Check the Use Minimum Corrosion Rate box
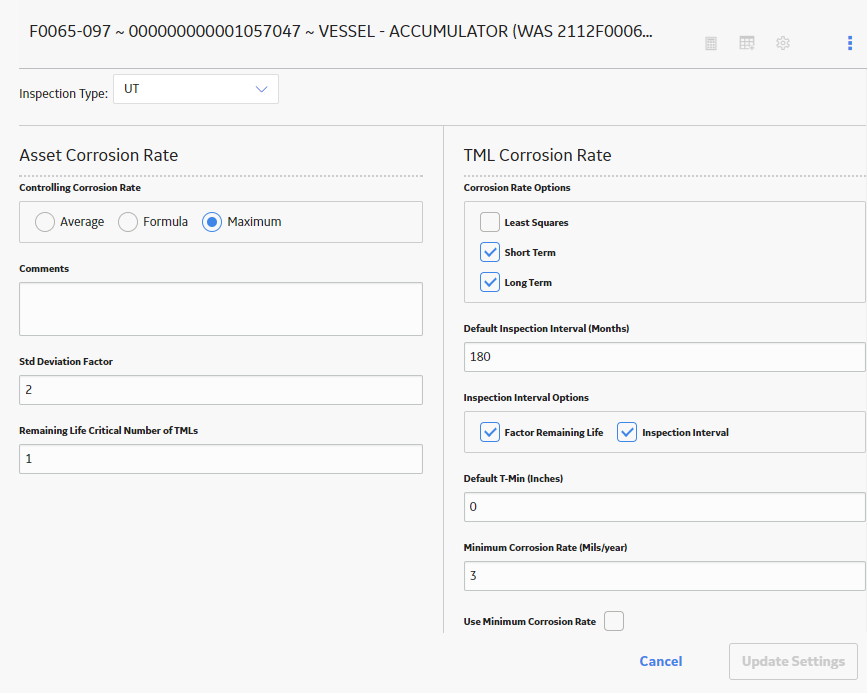This screenshot has height=693, width=867. (x=614, y=621)
